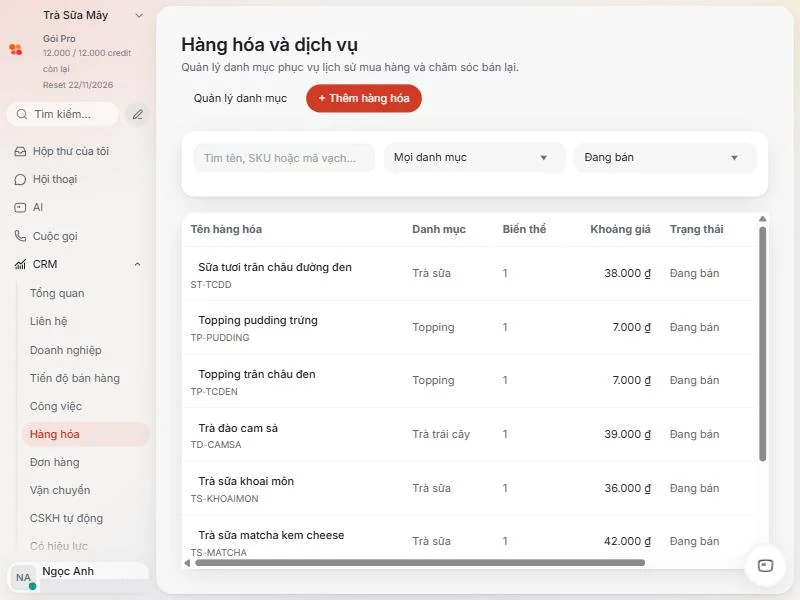Open Vận chuyển in CRM menu

coord(60,490)
